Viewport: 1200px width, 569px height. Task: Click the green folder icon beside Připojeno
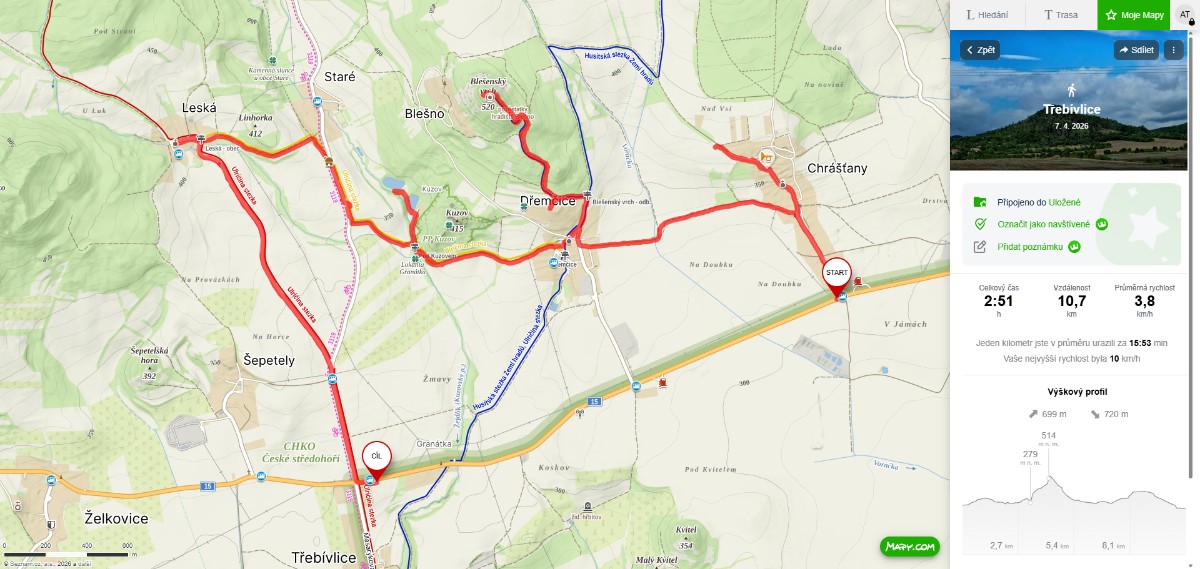pos(980,202)
